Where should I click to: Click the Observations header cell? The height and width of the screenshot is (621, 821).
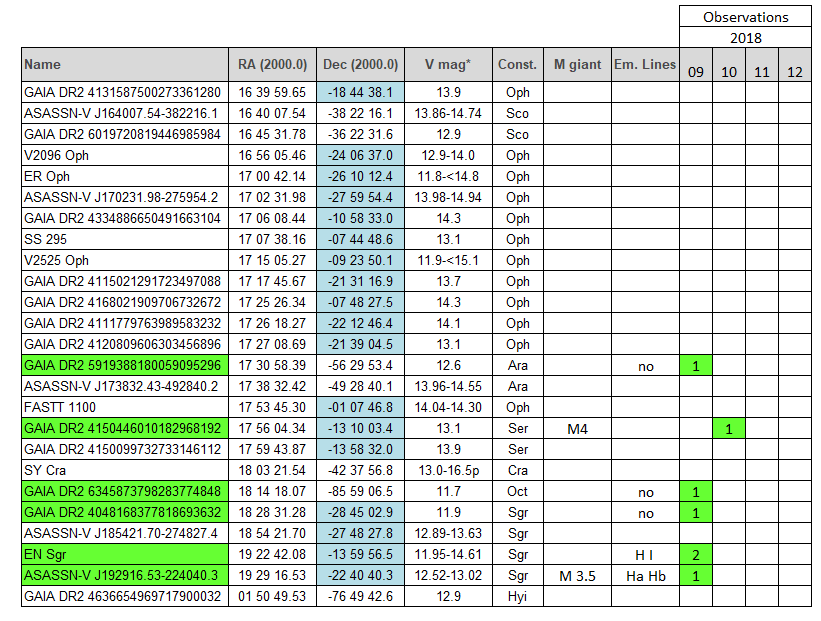click(745, 17)
